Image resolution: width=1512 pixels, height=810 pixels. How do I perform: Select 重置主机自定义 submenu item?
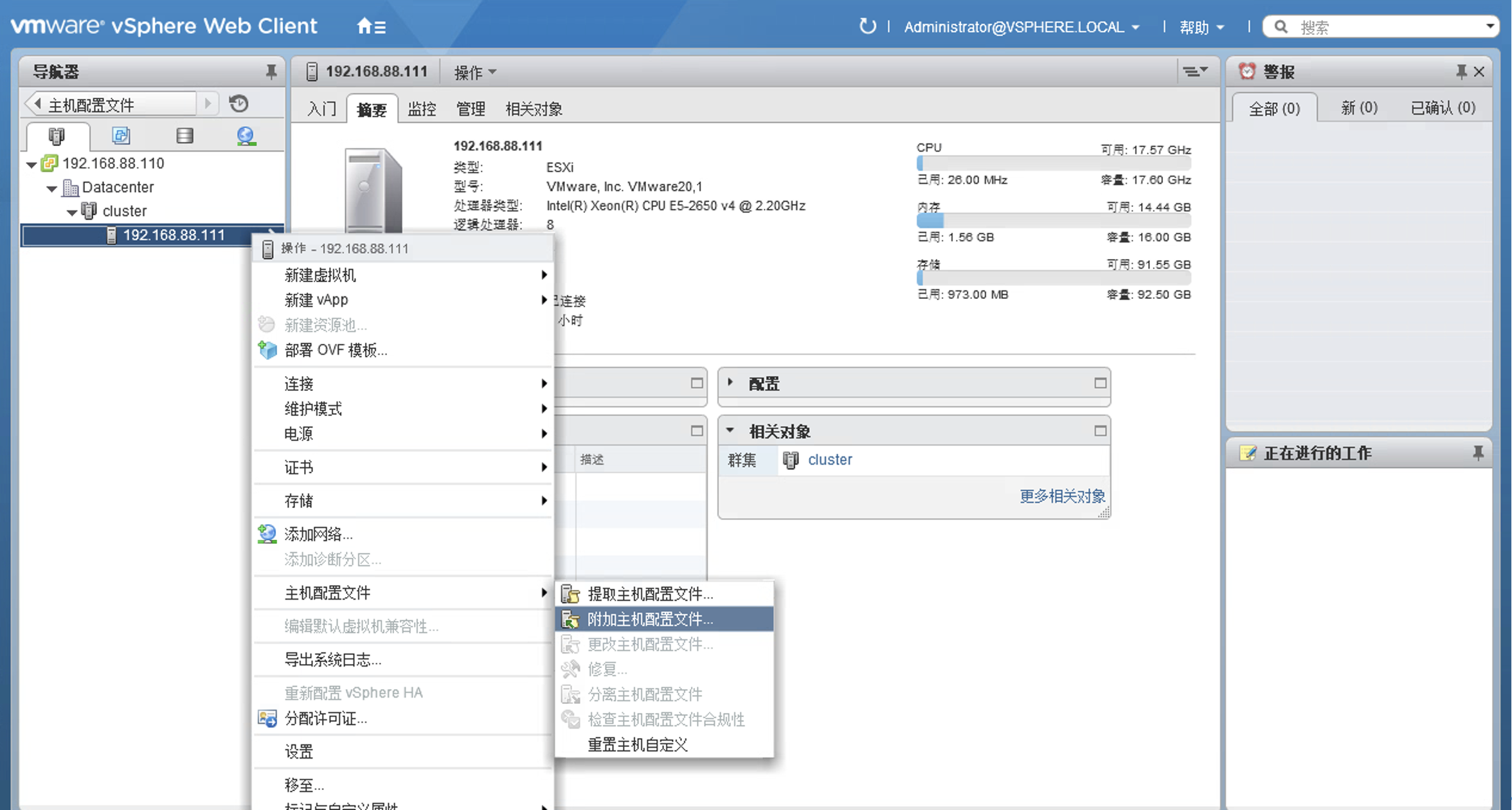click(664, 744)
